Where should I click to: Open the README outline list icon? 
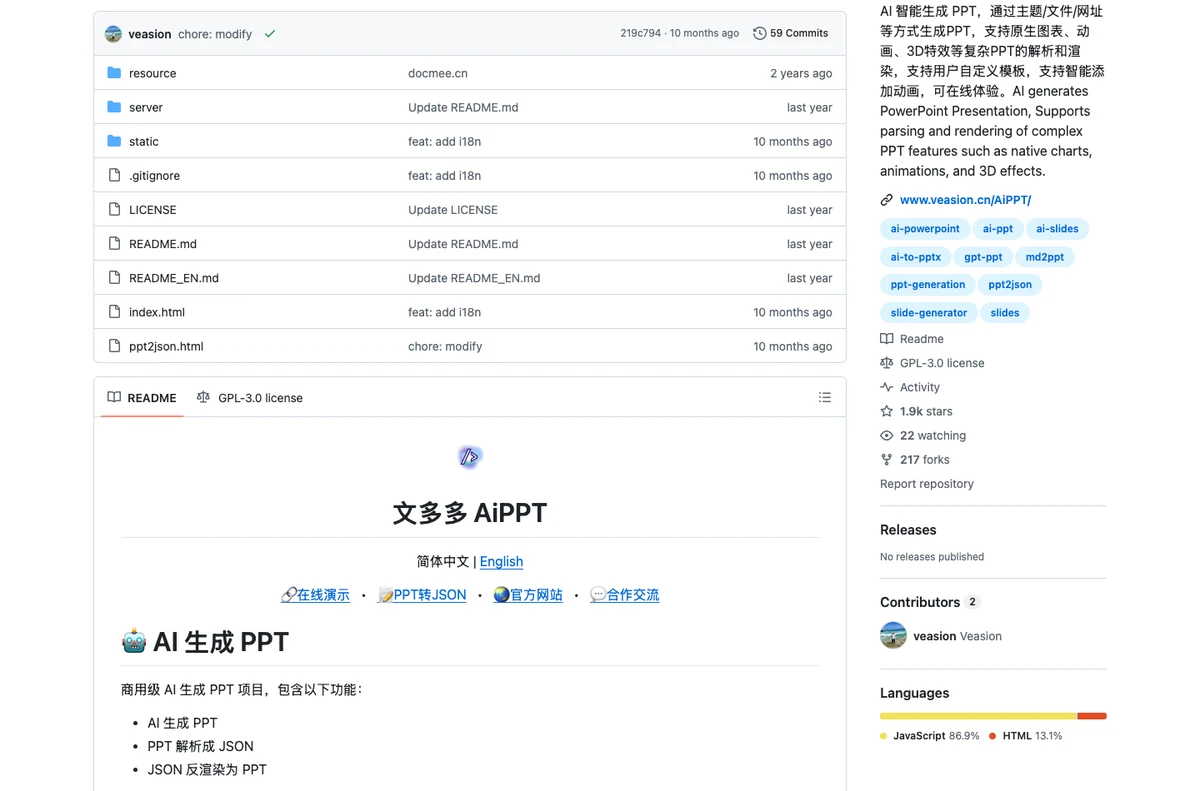coord(825,397)
